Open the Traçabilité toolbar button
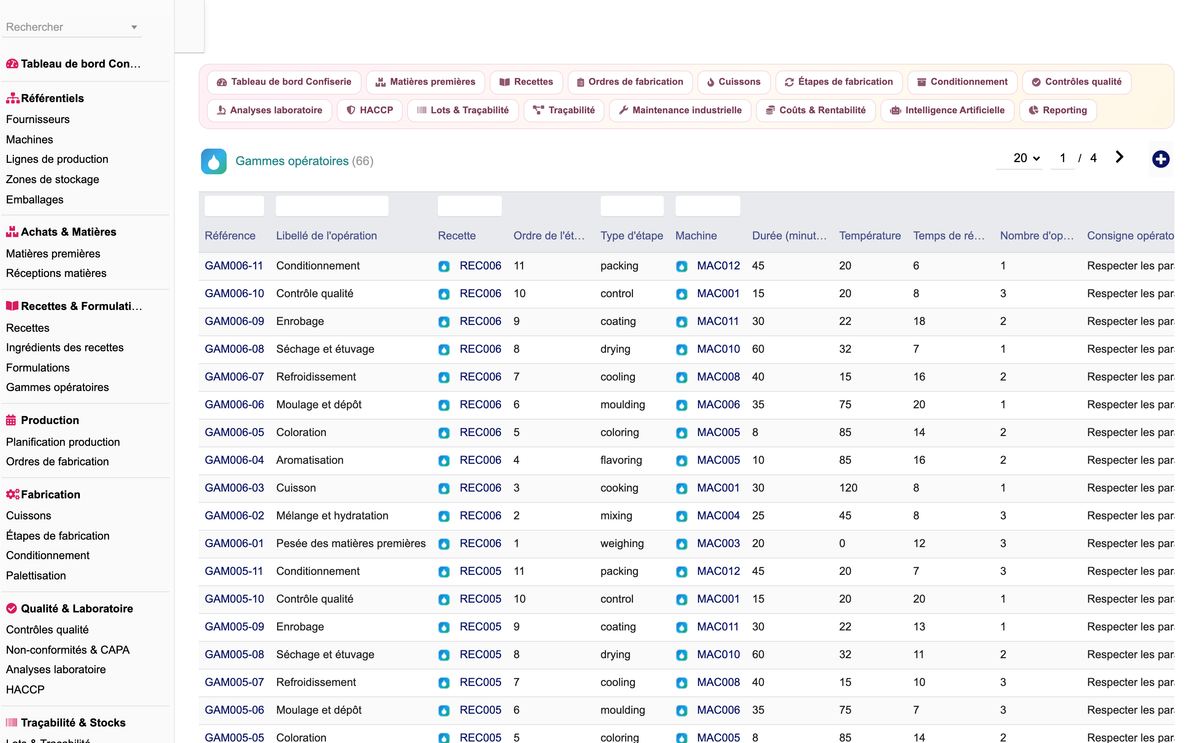Screen dimensions: 1200x743 click(x=564, y=110)
